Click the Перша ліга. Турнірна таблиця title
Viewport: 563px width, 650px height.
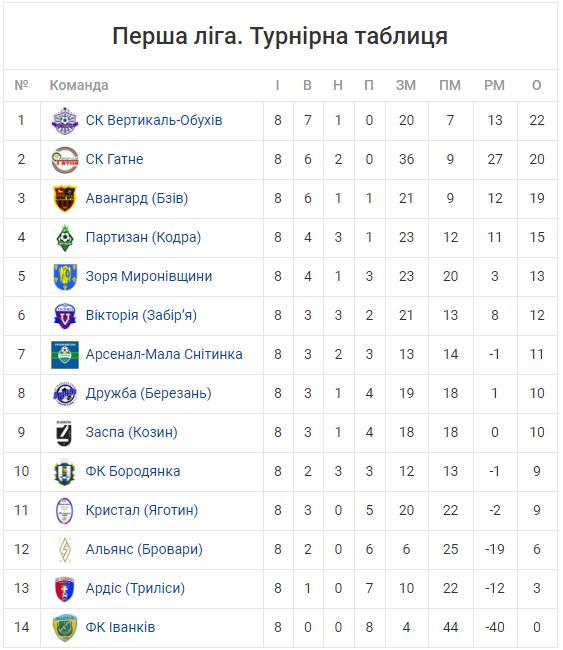tap(280, 36)
